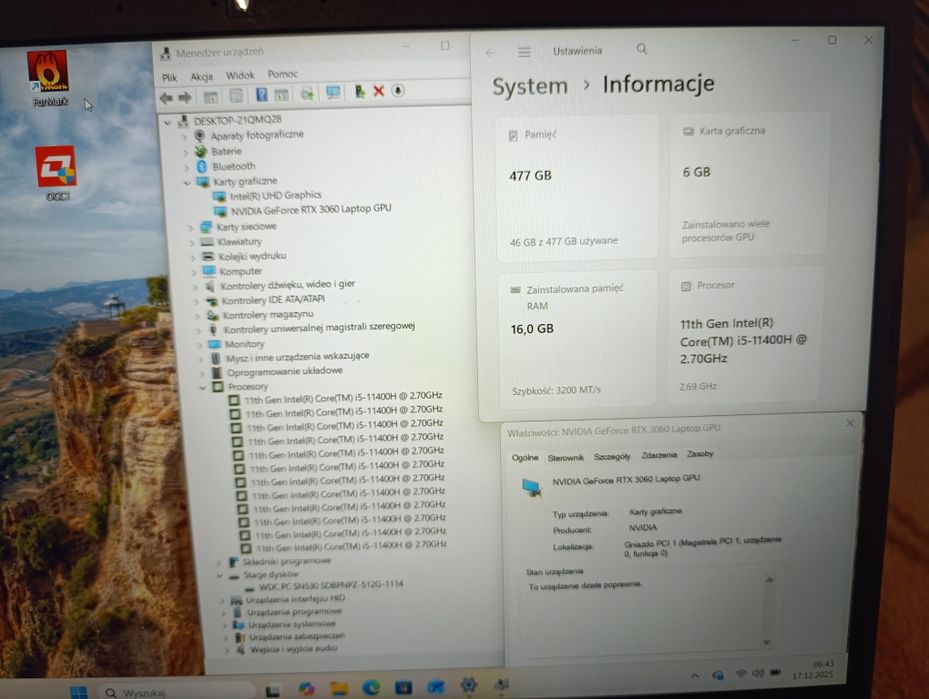929x699 pixels.
Task: Collapse the Procesory node
Action: click(203, 388)
